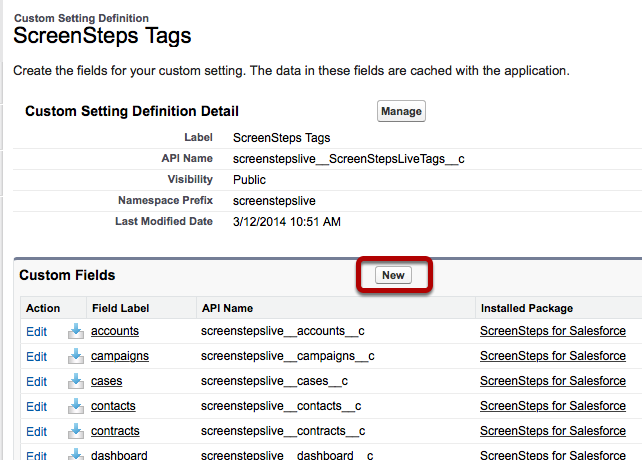
Task: Click the download icon in contacts row
Action: point(76,406)
